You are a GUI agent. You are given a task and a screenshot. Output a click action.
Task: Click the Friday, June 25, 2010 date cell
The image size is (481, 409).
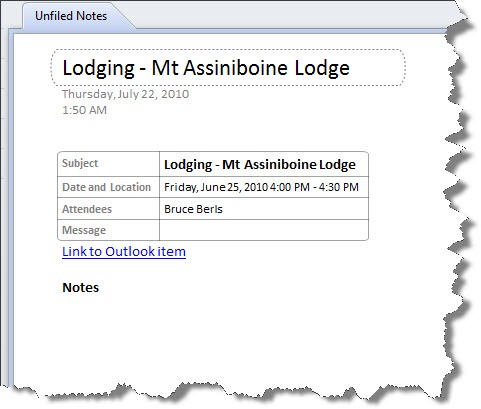264,187
